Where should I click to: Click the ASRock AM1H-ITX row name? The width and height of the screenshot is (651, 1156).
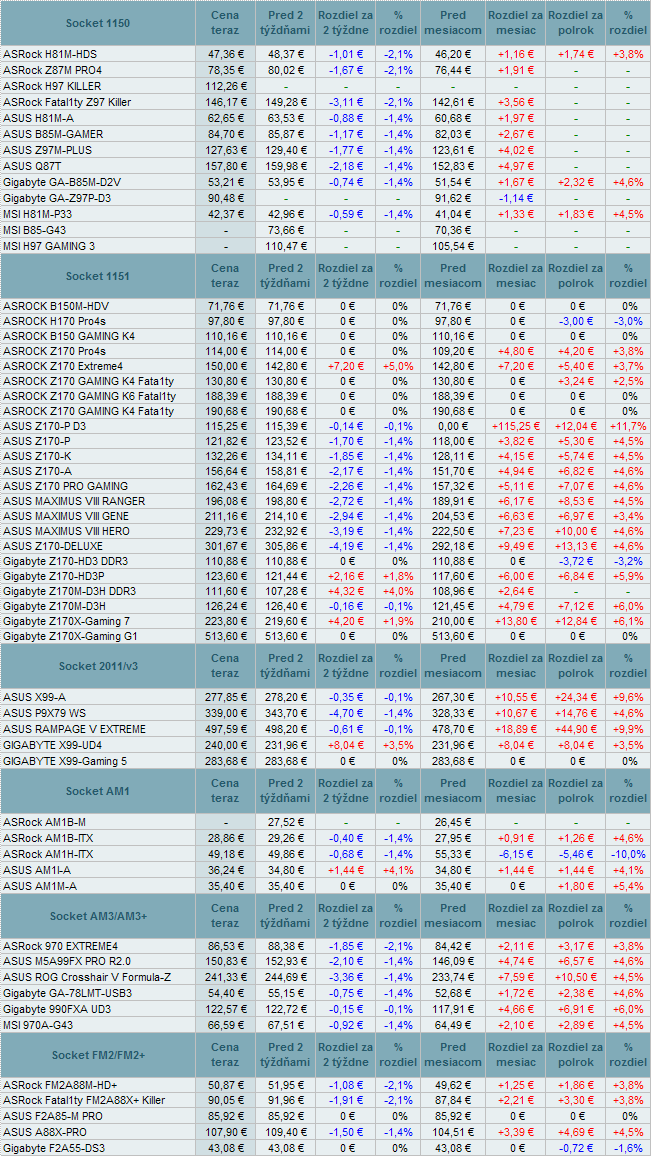click(x=49, y=854)
